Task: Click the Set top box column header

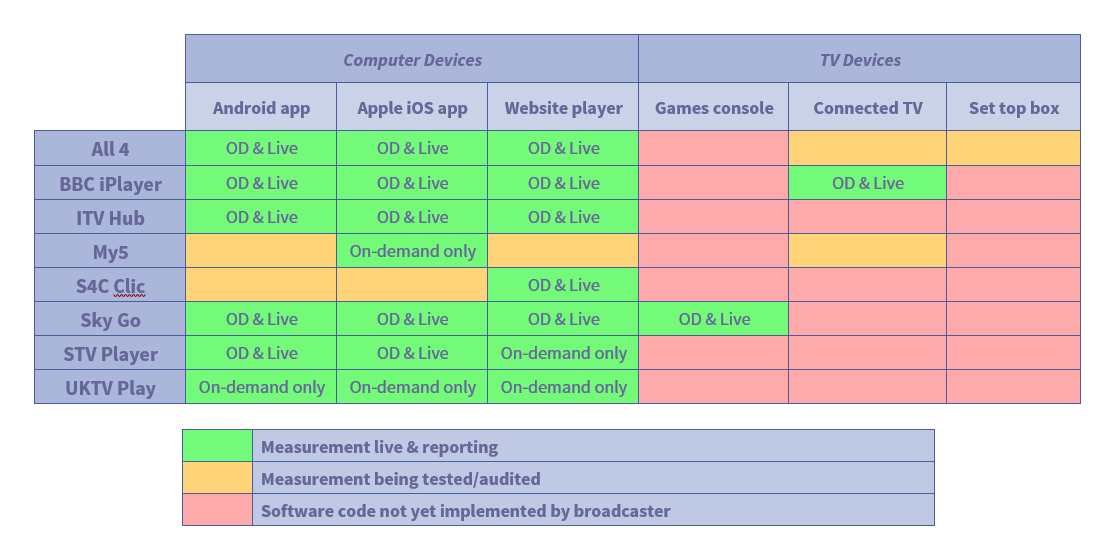Action: (1013, 108)
